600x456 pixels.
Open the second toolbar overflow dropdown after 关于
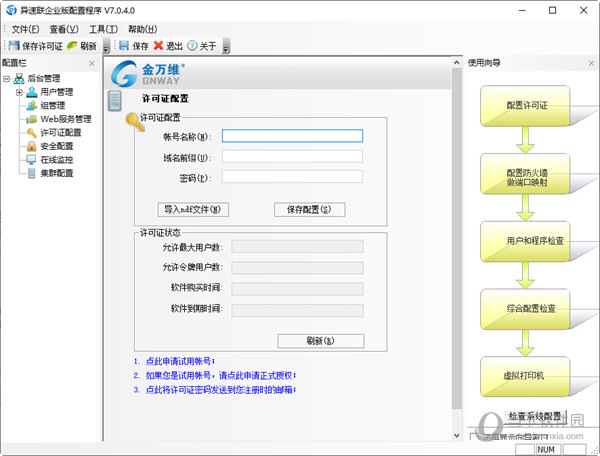[x=226, y=46]
